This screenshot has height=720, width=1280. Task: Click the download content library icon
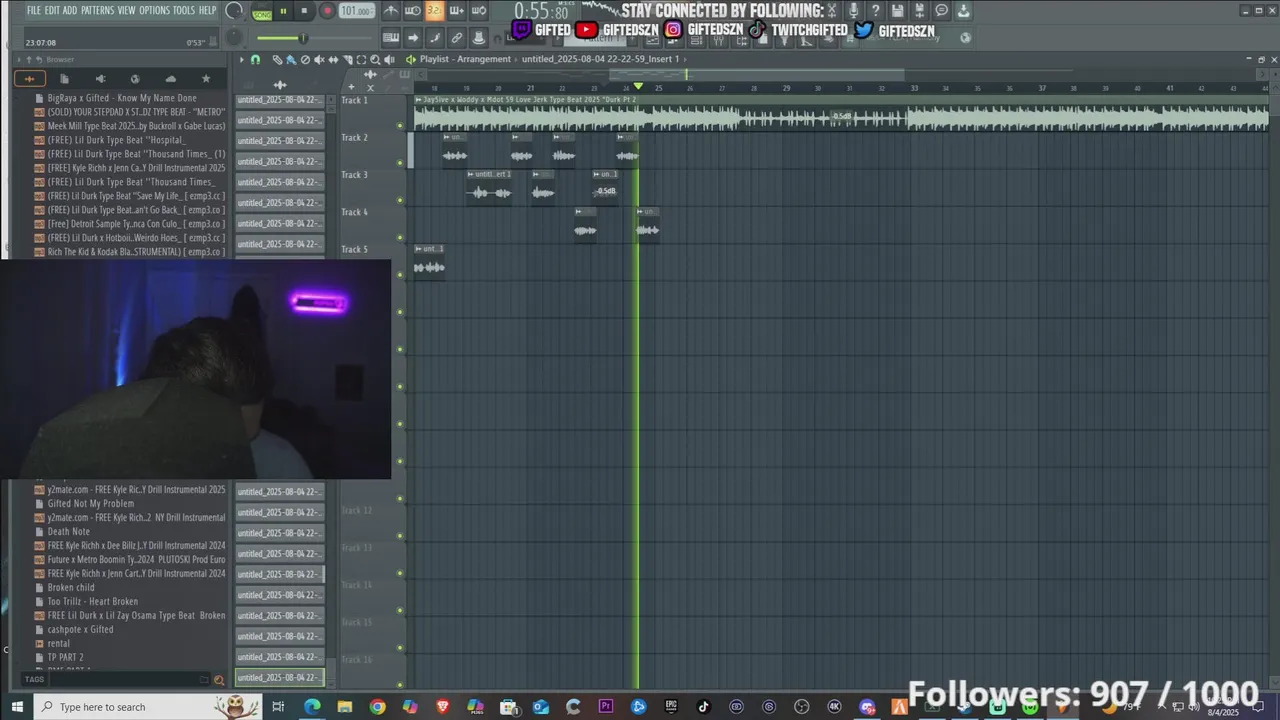[963, 10]
